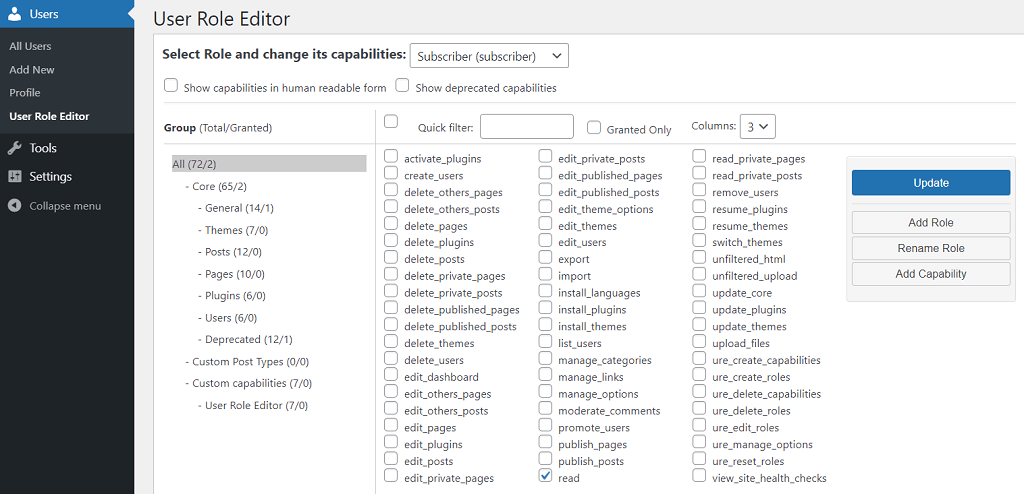
Task: Select User Role Editor (7/0) group
Action: tap(253, 406)
